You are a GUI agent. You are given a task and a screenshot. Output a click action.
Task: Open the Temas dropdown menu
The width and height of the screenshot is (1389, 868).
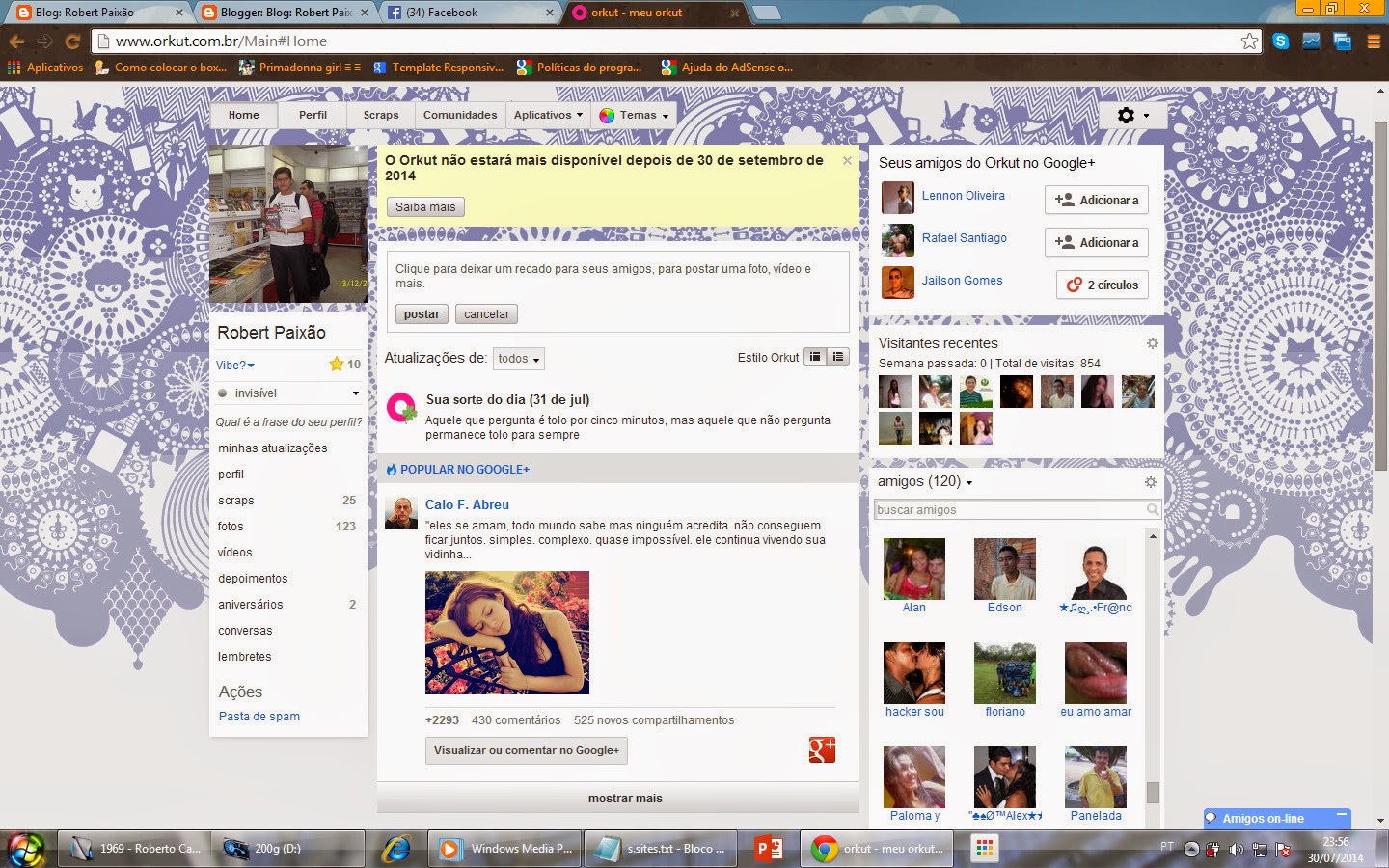pyautogui.click(x=633, y=115)
